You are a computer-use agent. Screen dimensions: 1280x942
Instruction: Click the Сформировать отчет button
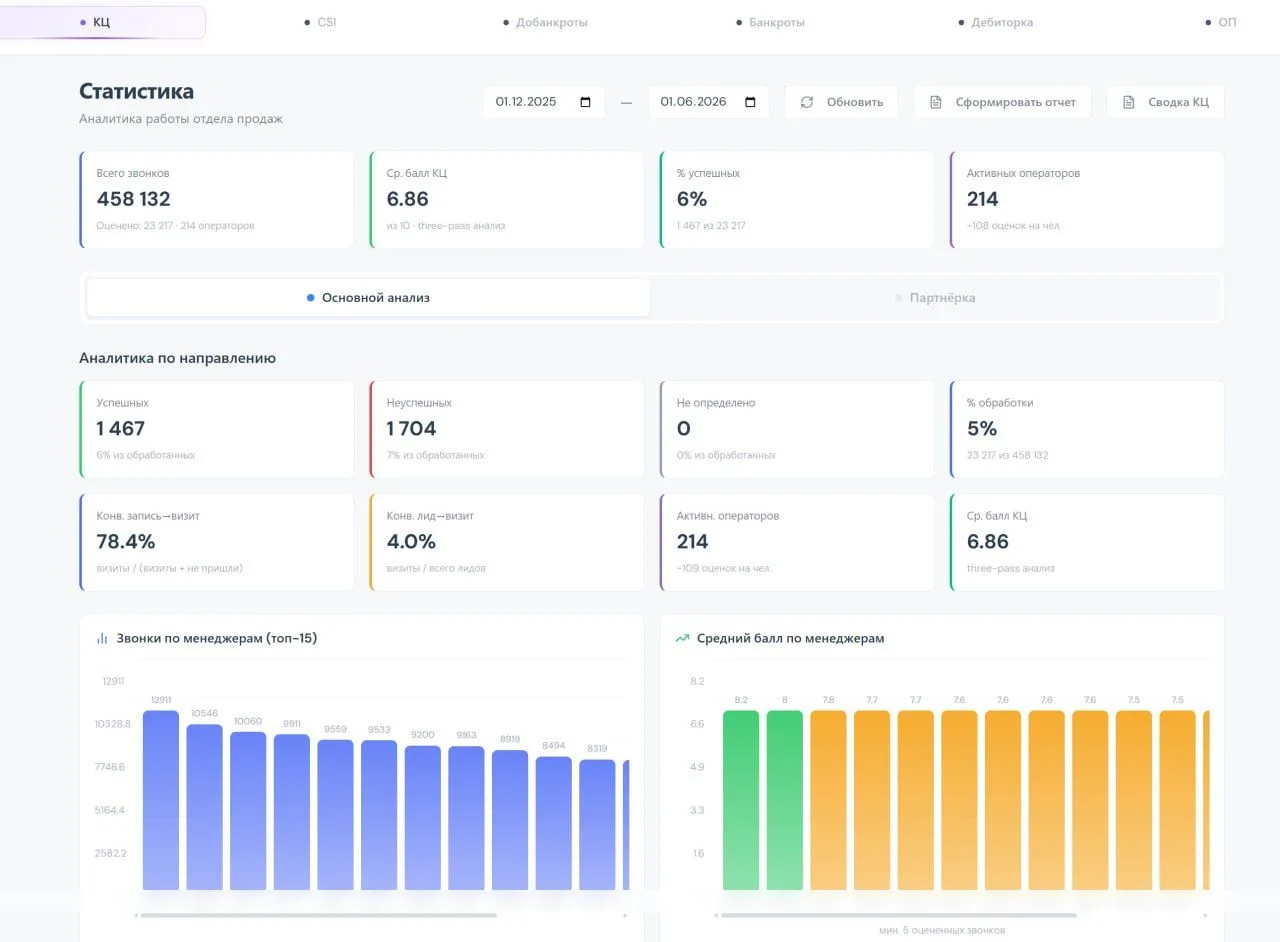(x=1002, y=102)
